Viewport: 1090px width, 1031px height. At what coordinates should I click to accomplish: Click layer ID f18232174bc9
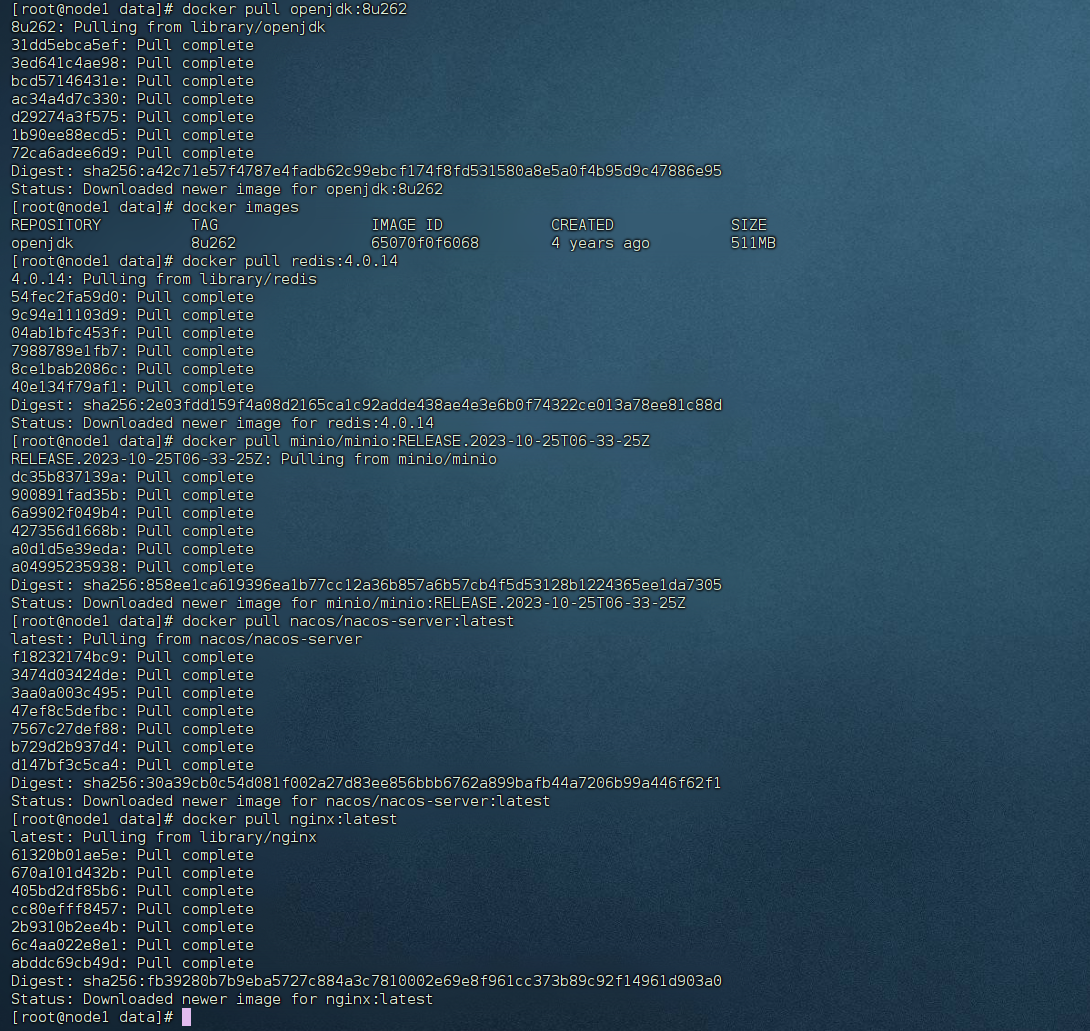[x=65, y=658]
